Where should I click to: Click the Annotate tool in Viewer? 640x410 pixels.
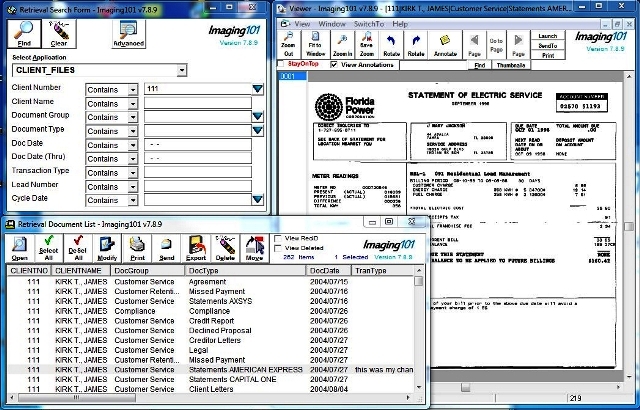click(445, 45)
